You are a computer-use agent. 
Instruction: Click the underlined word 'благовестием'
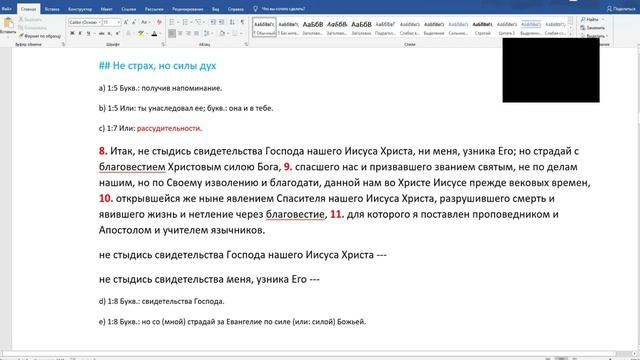(x=132, y=167)
